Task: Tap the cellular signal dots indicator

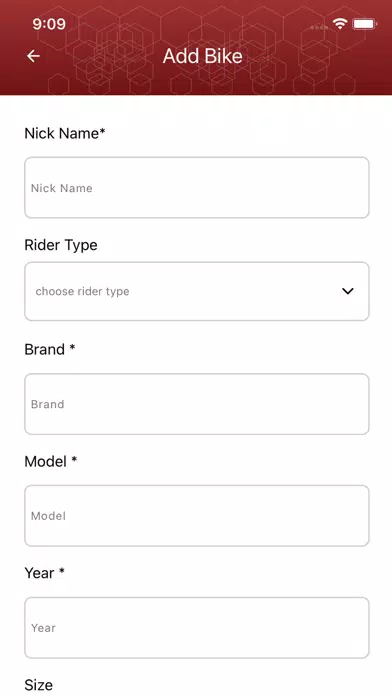Action: 319,27
